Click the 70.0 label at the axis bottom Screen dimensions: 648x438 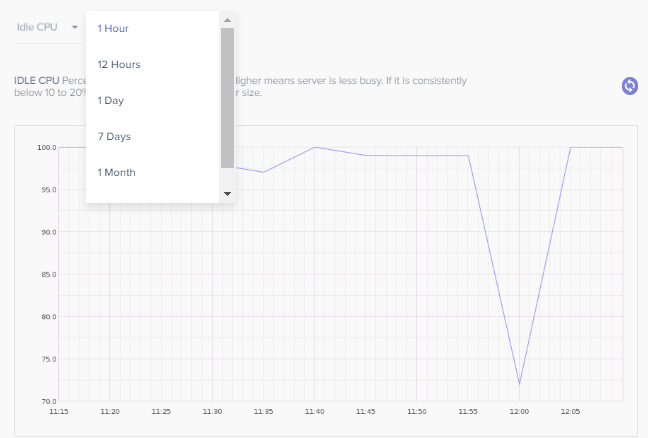coord(49,401)
